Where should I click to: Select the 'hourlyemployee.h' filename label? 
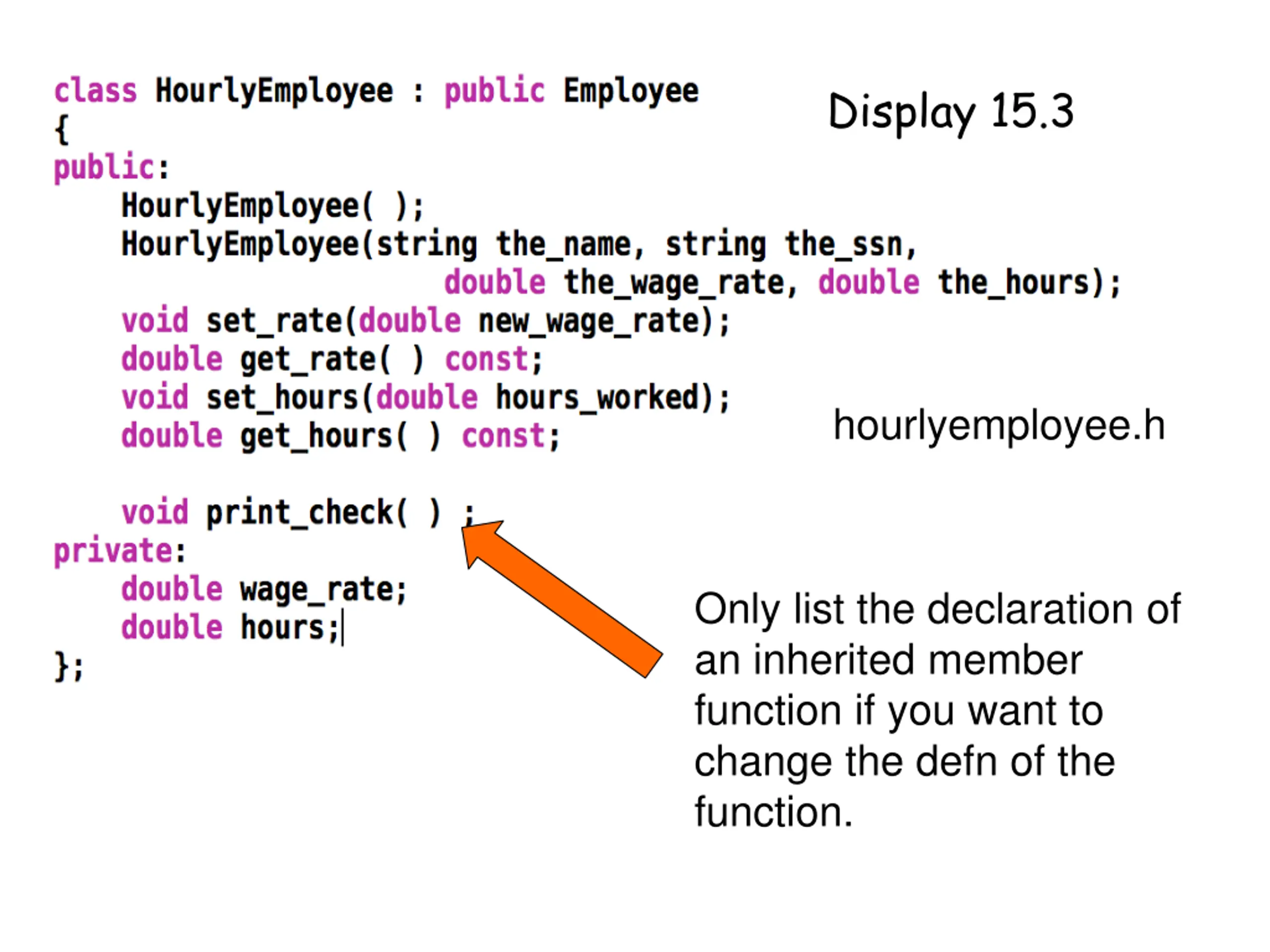999,426
